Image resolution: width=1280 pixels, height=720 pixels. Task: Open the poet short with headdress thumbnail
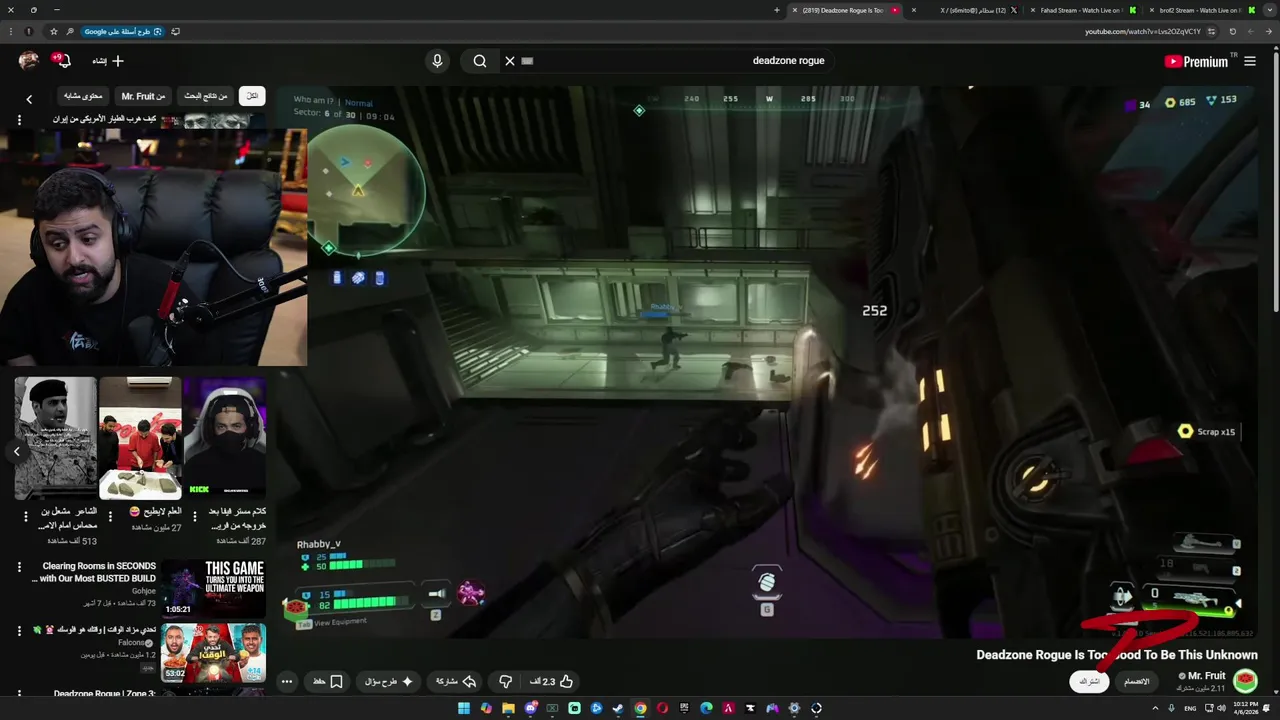point(56,438)
